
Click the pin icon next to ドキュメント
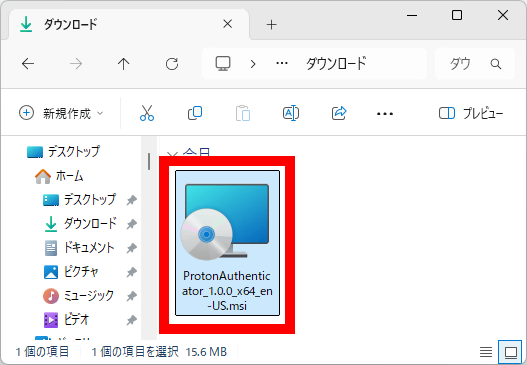[131, 248]
